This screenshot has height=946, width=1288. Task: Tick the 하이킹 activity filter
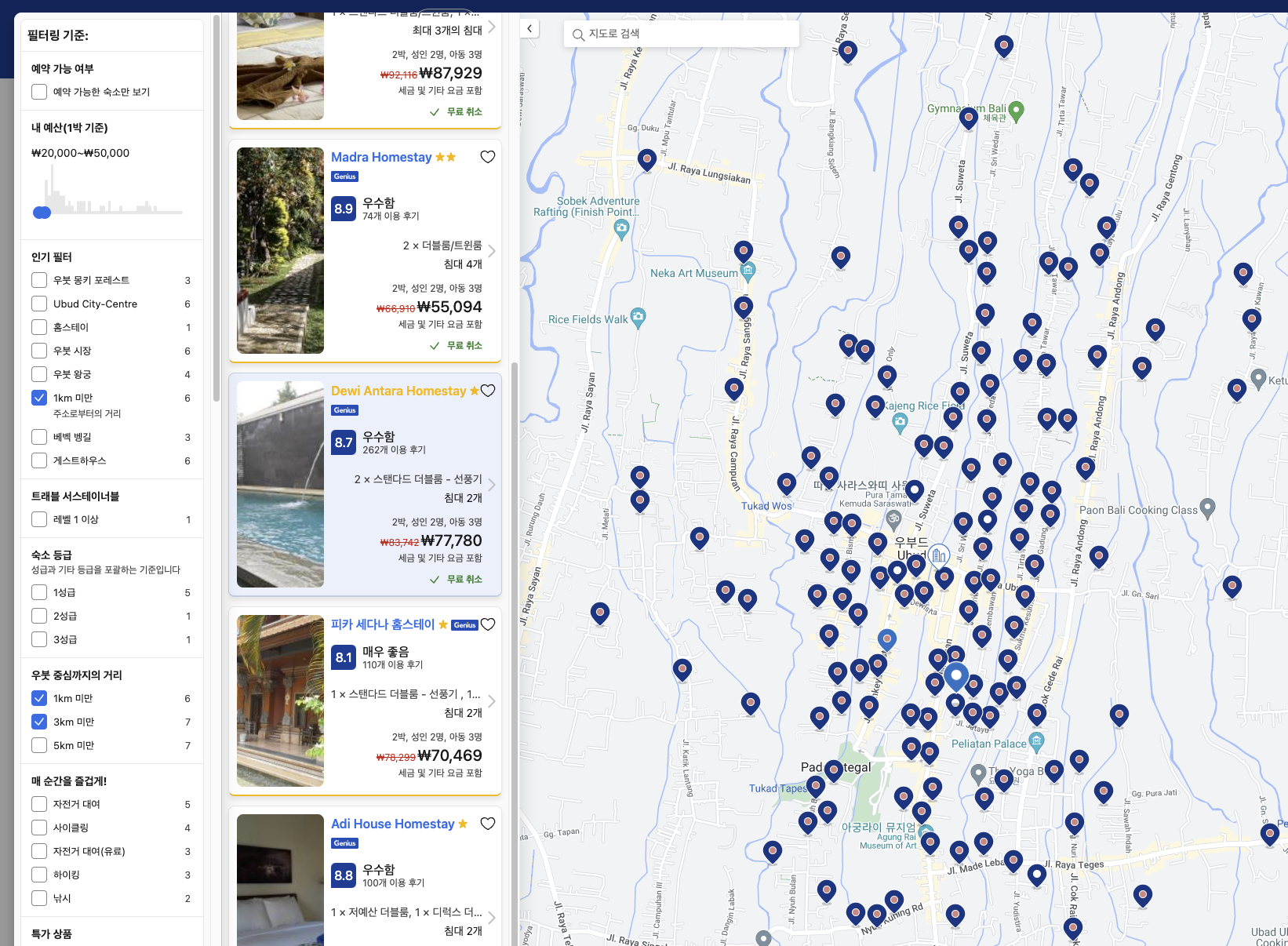(x=39, y=875)
